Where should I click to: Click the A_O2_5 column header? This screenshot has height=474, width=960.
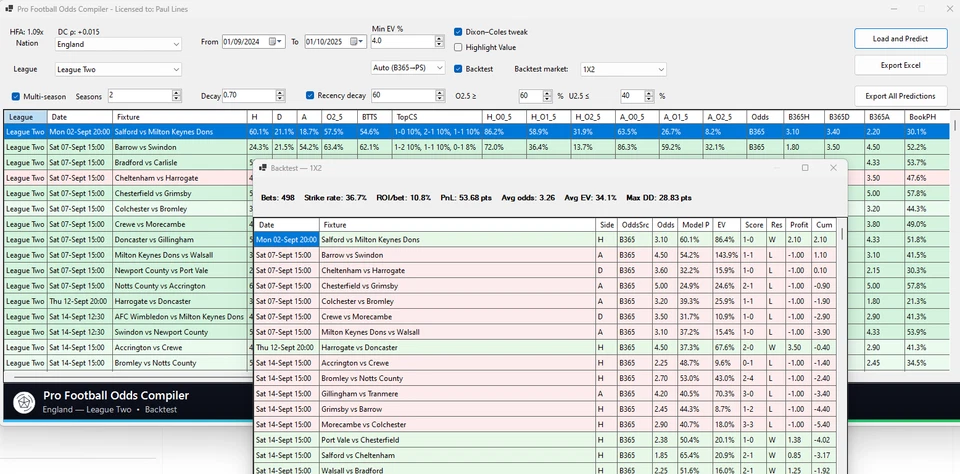(725, 116)
